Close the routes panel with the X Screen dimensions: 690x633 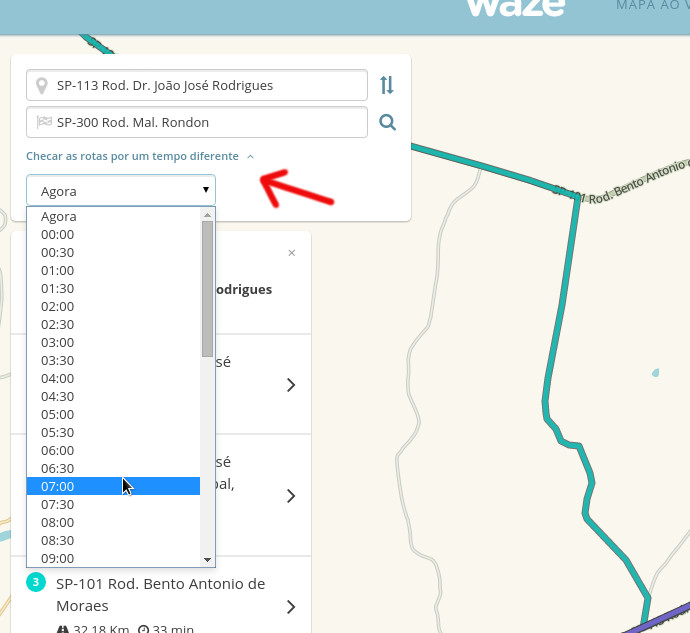point(292,253)
